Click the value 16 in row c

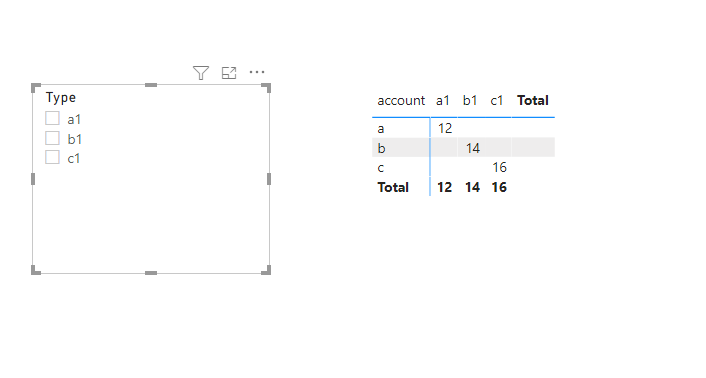[499, 167]
